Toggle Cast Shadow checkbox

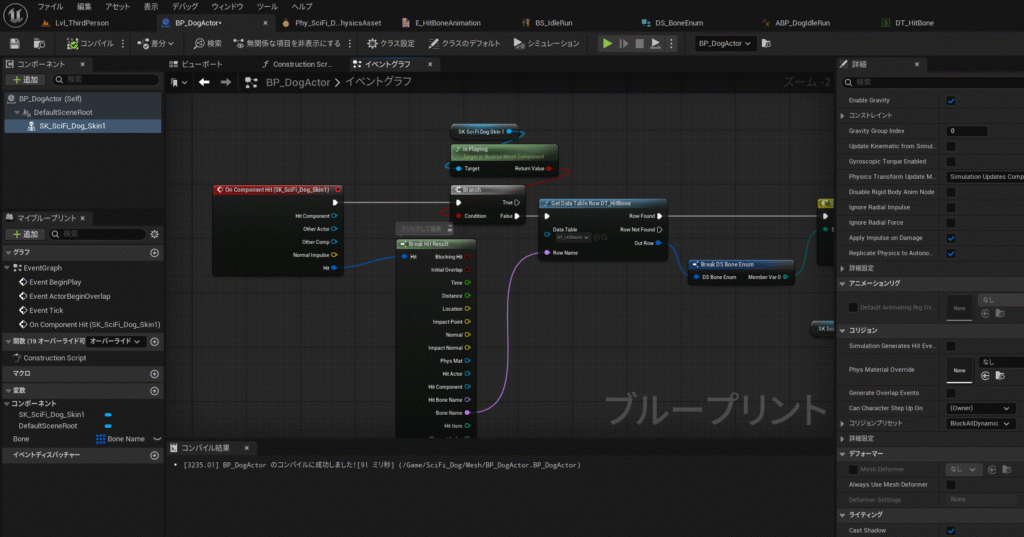[951, 530]
